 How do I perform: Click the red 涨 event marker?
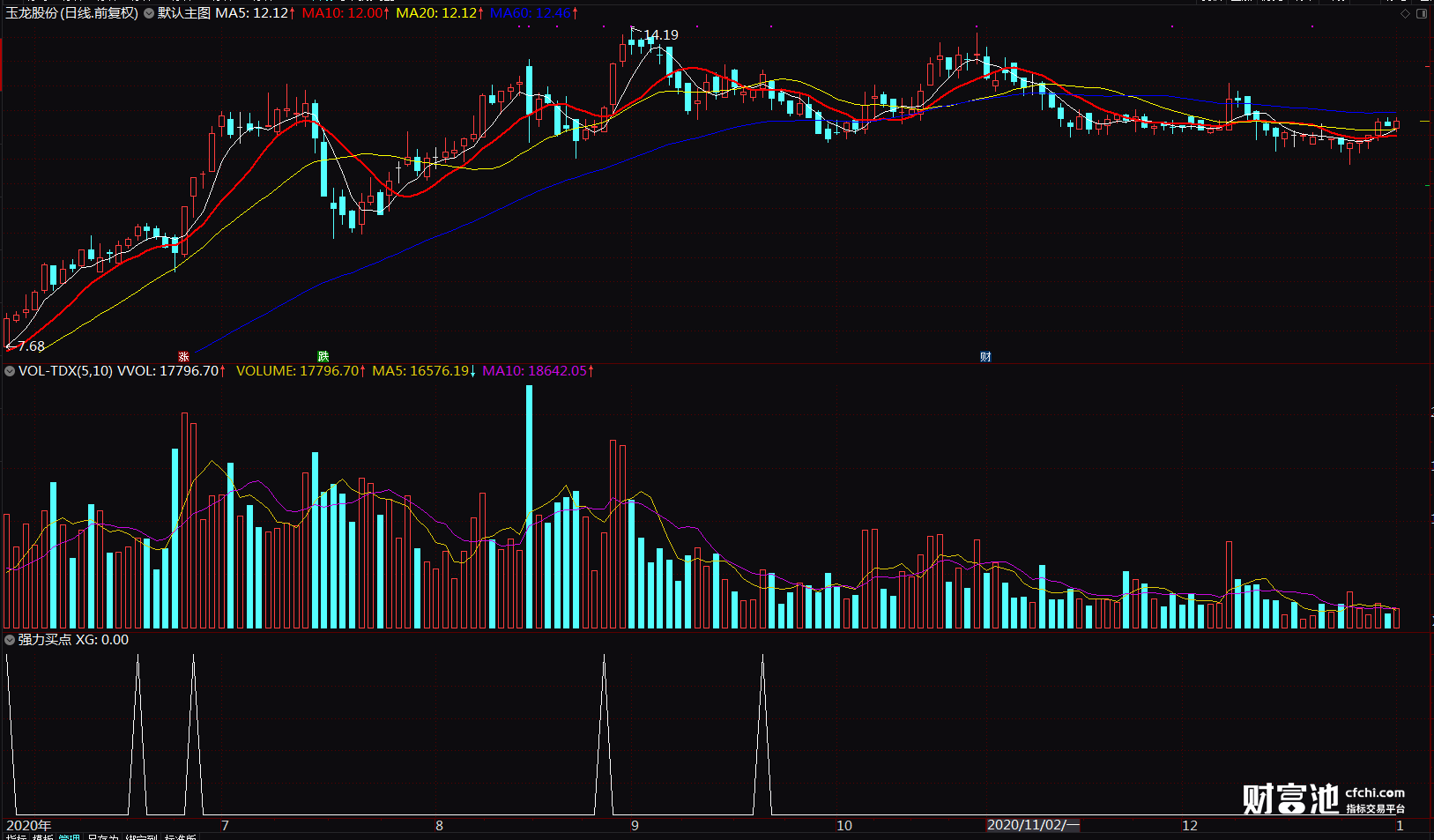pyautogui.click(x=183, y=357)
